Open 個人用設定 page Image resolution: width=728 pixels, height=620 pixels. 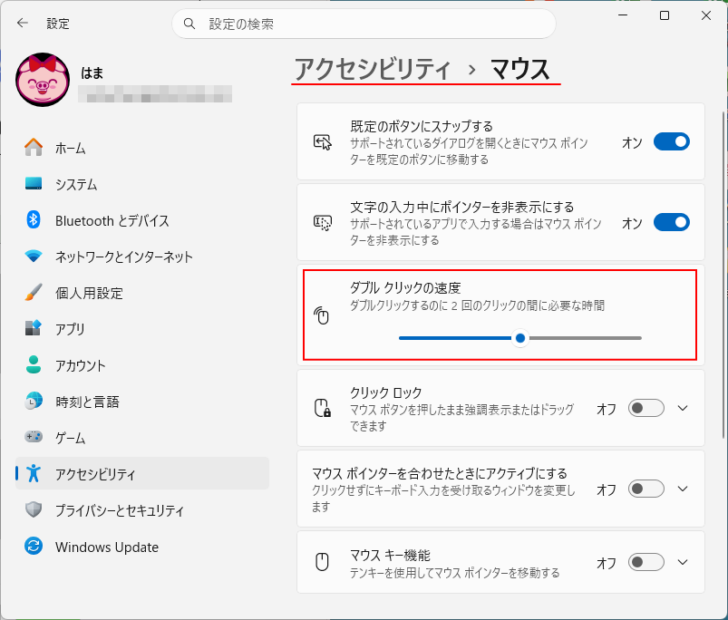point(142,293)
